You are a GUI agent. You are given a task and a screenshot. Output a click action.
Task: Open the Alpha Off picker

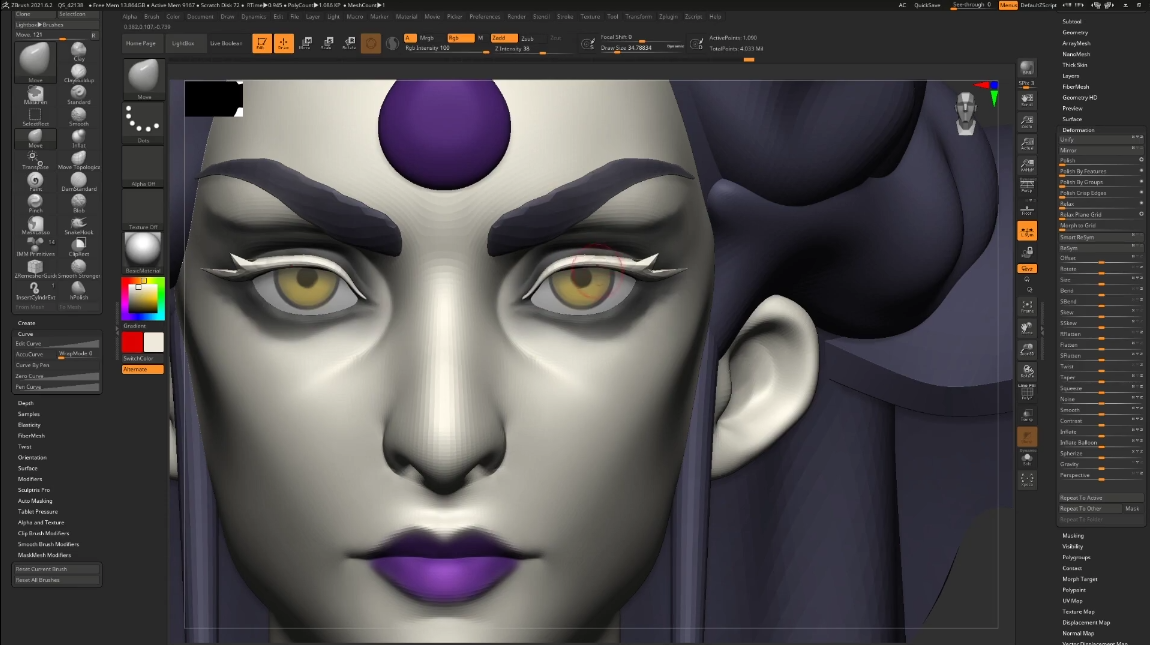coord(143,167)
